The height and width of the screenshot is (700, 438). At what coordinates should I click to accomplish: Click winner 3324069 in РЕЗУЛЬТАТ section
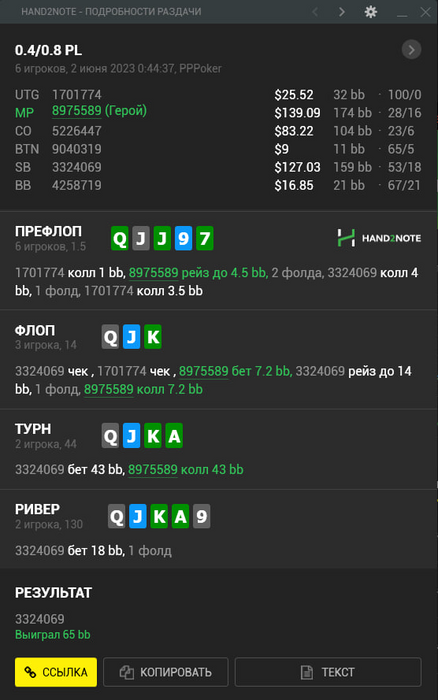point(40,619)
